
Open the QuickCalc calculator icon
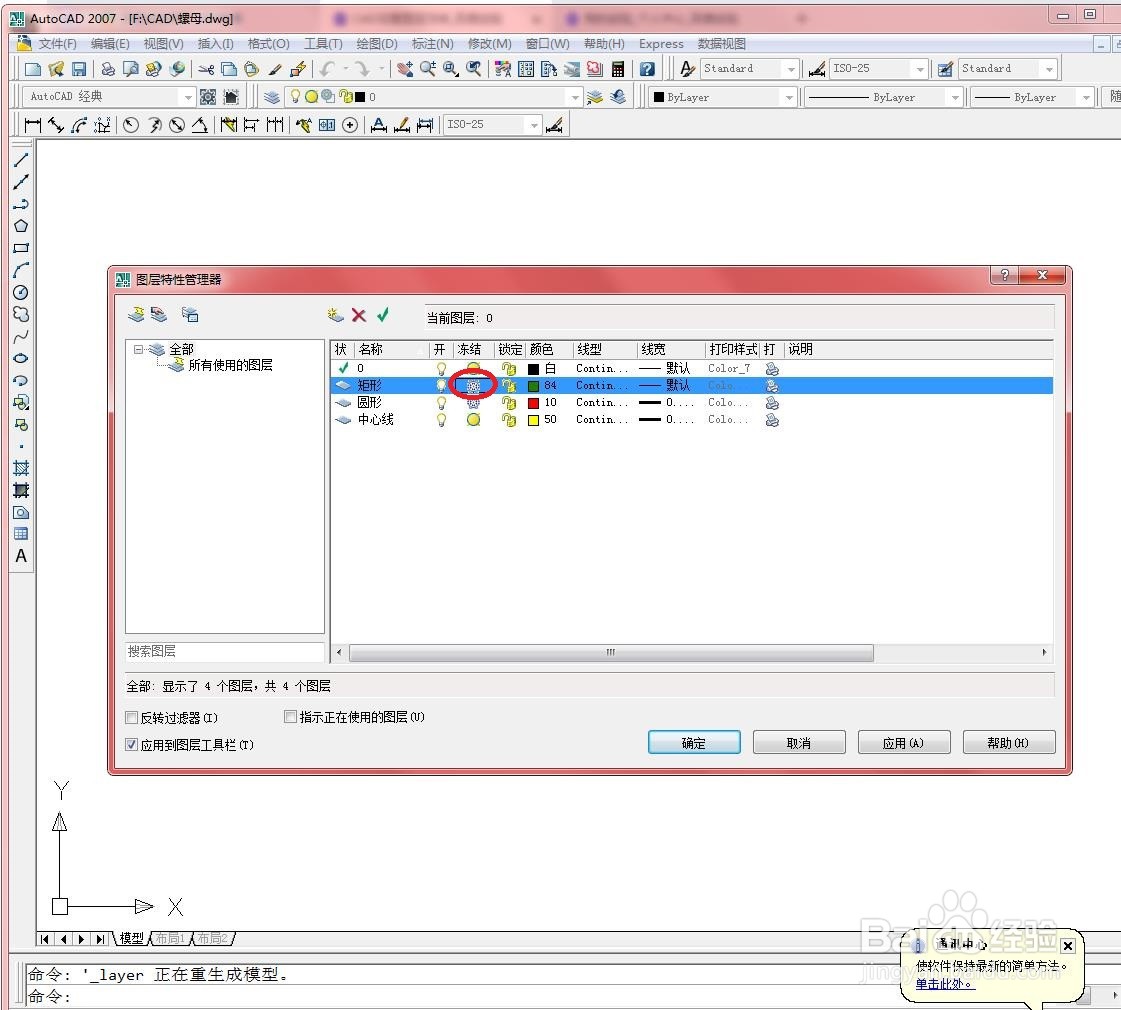point(618,69)
